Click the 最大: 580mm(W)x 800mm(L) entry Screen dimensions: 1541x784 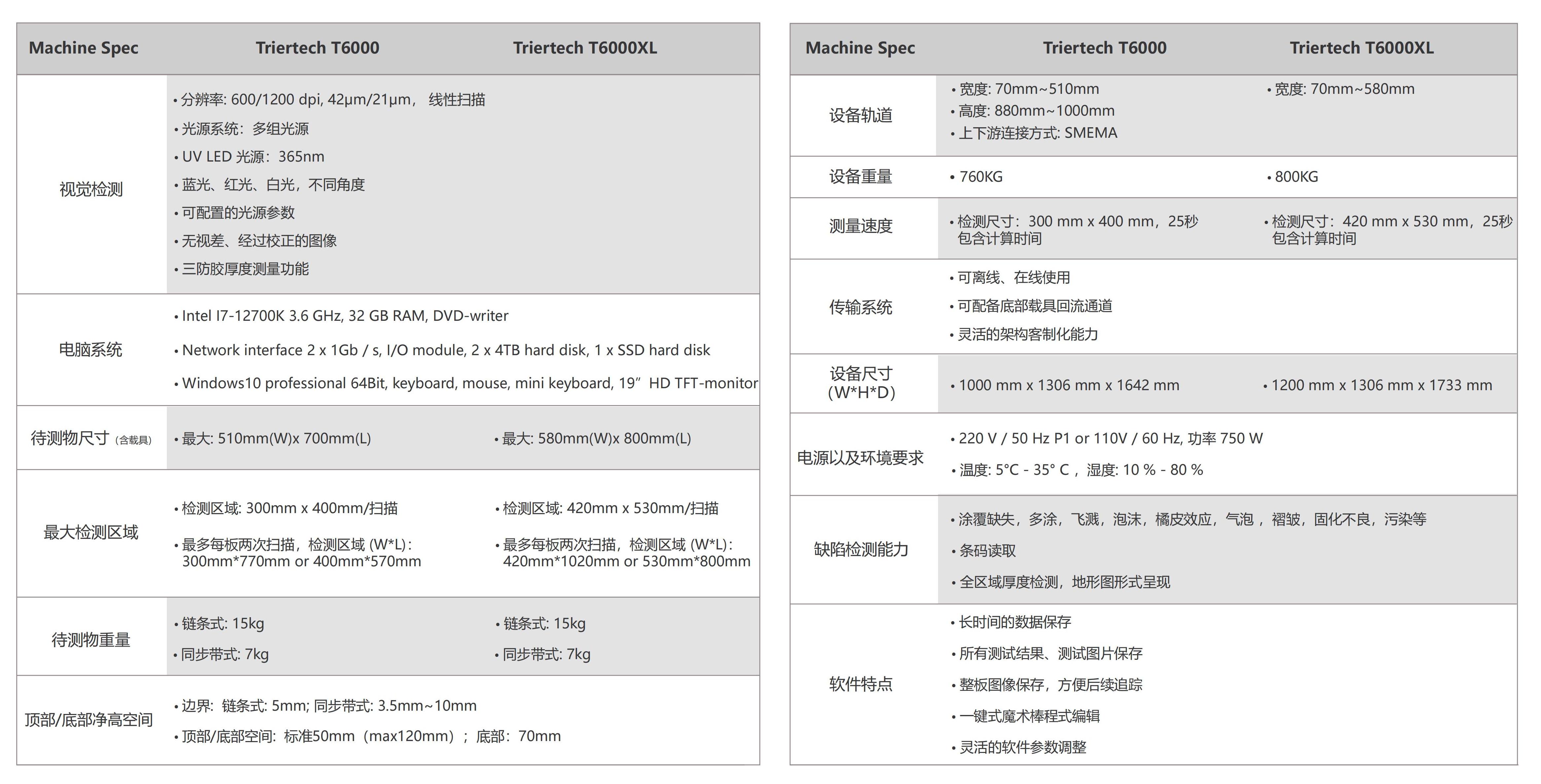pyautogui.click(x=596, y=439)
